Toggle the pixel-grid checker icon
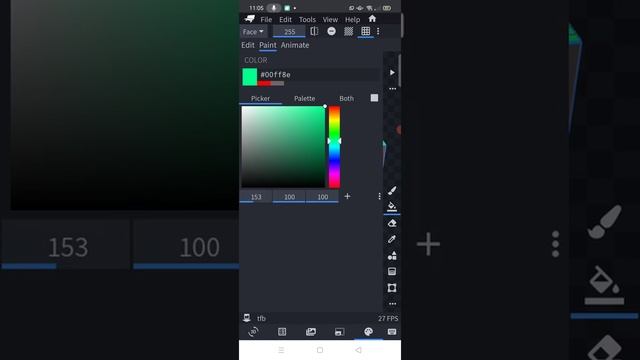This screenshot has width=640, height=360. point(349,31)
